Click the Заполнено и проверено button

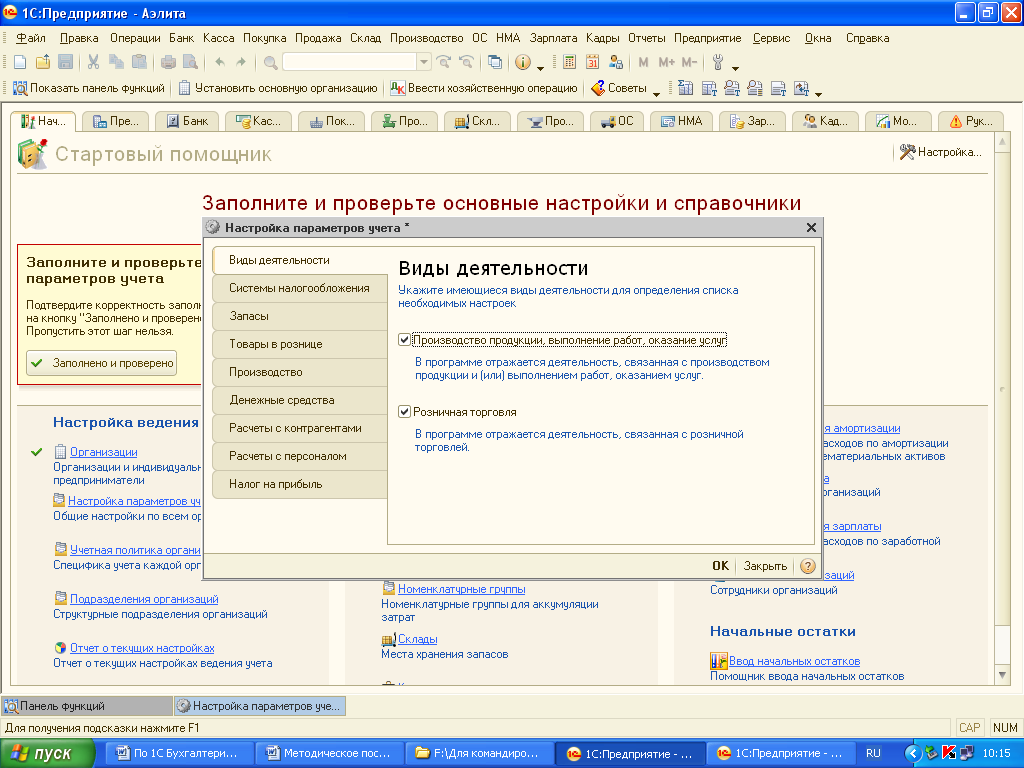tap(102, 363)
